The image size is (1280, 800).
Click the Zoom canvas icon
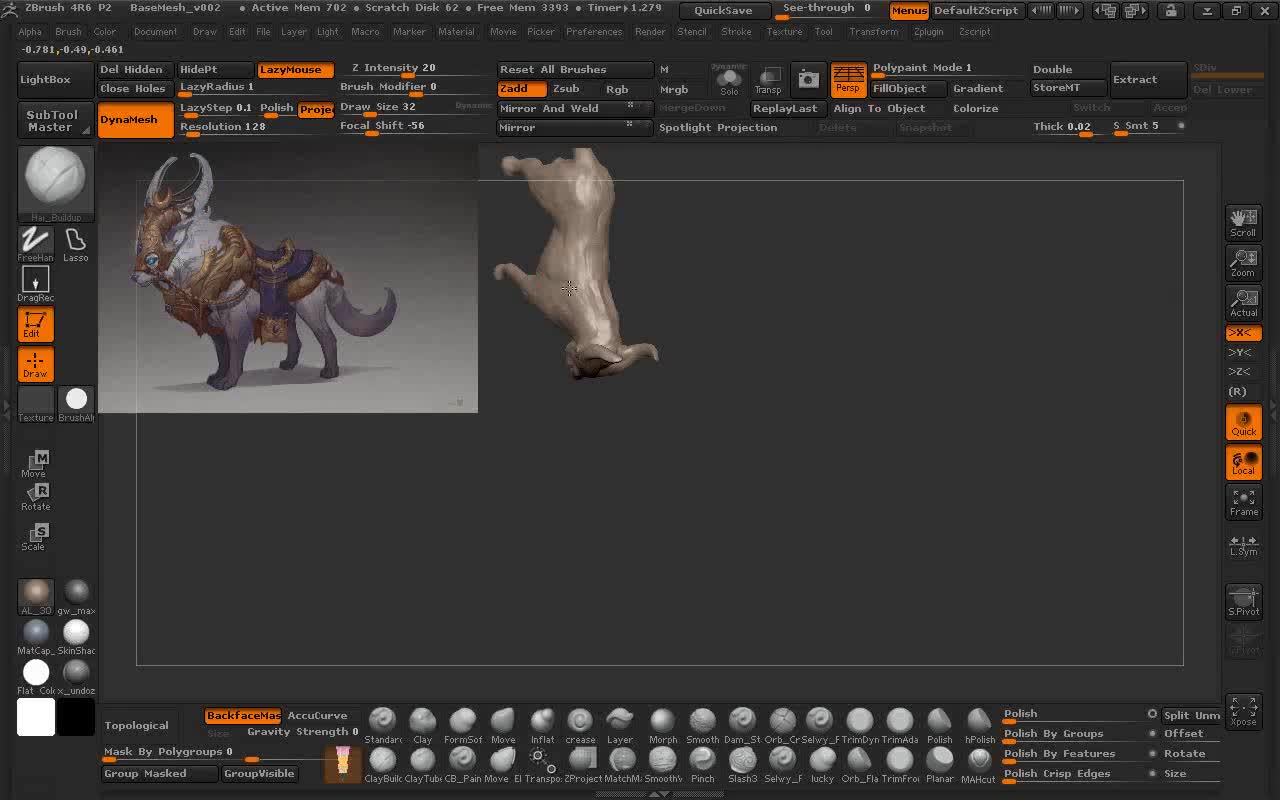pyautogui.click(x=1243, y=262)
